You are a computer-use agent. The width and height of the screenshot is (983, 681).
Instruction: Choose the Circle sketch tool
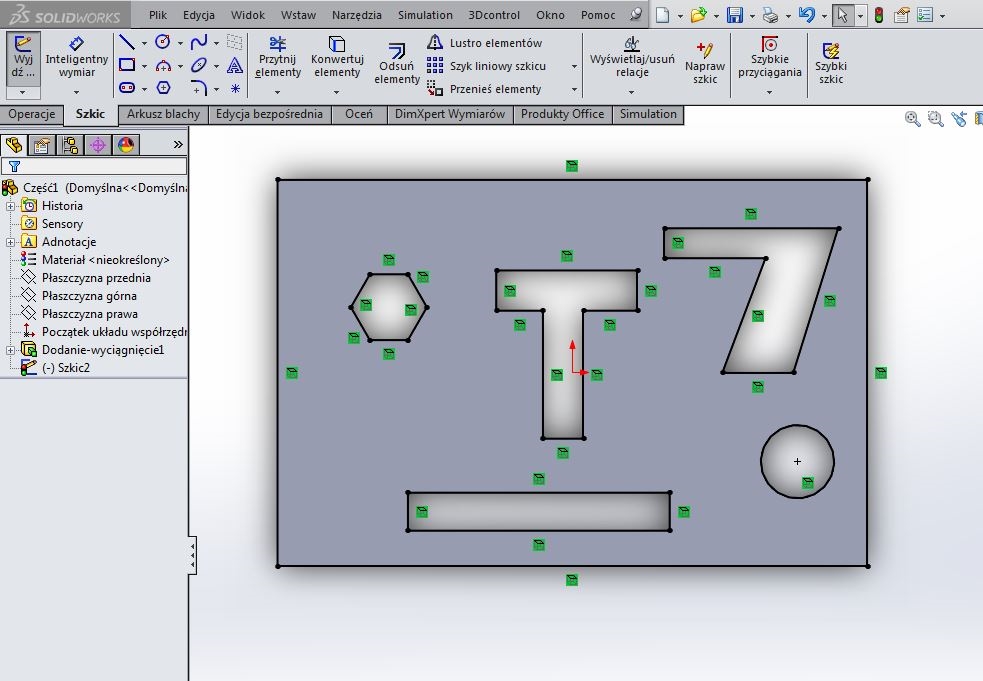click(163, 42)
